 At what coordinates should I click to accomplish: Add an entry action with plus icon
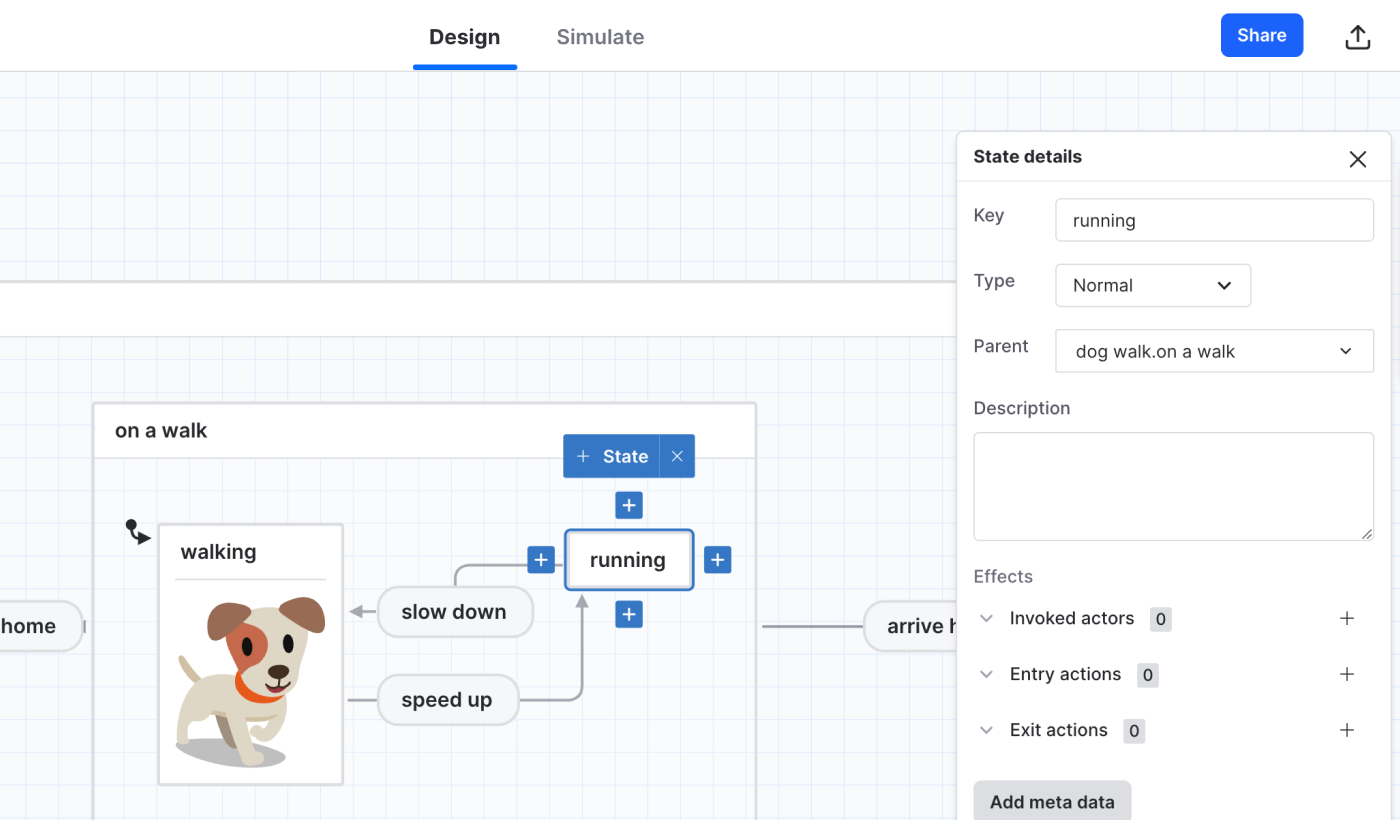(1347, 674)
